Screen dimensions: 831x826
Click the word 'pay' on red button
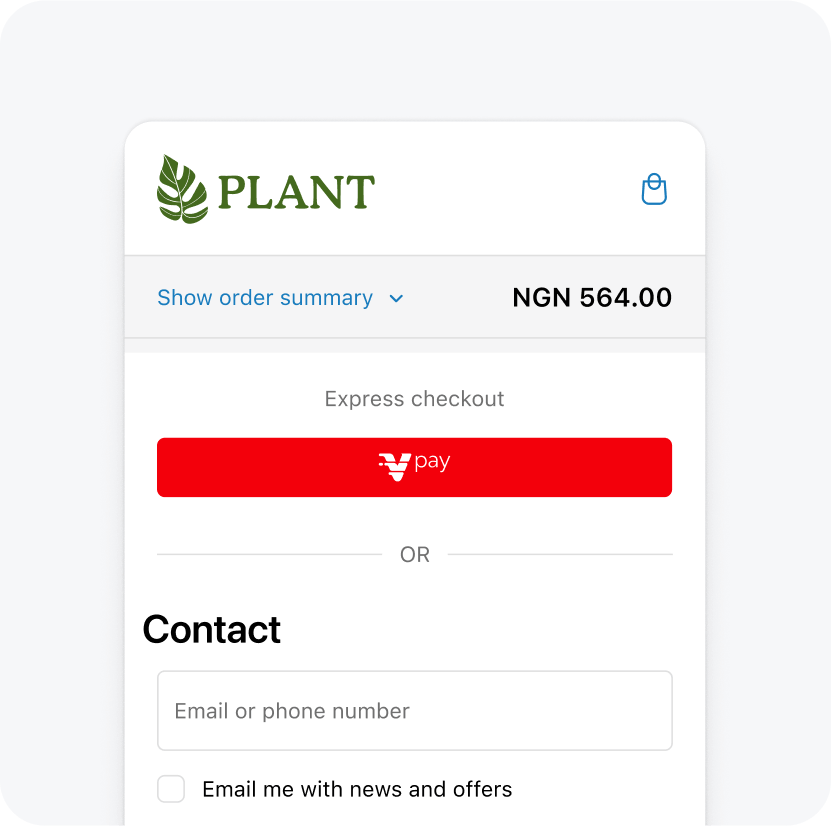[432, 462]
